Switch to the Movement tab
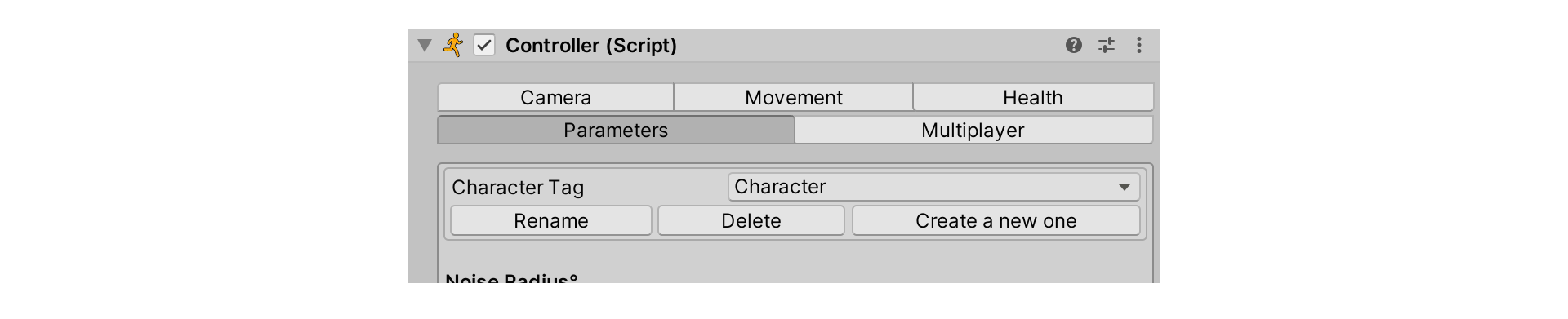1568x319 pixels. (794, 97)
